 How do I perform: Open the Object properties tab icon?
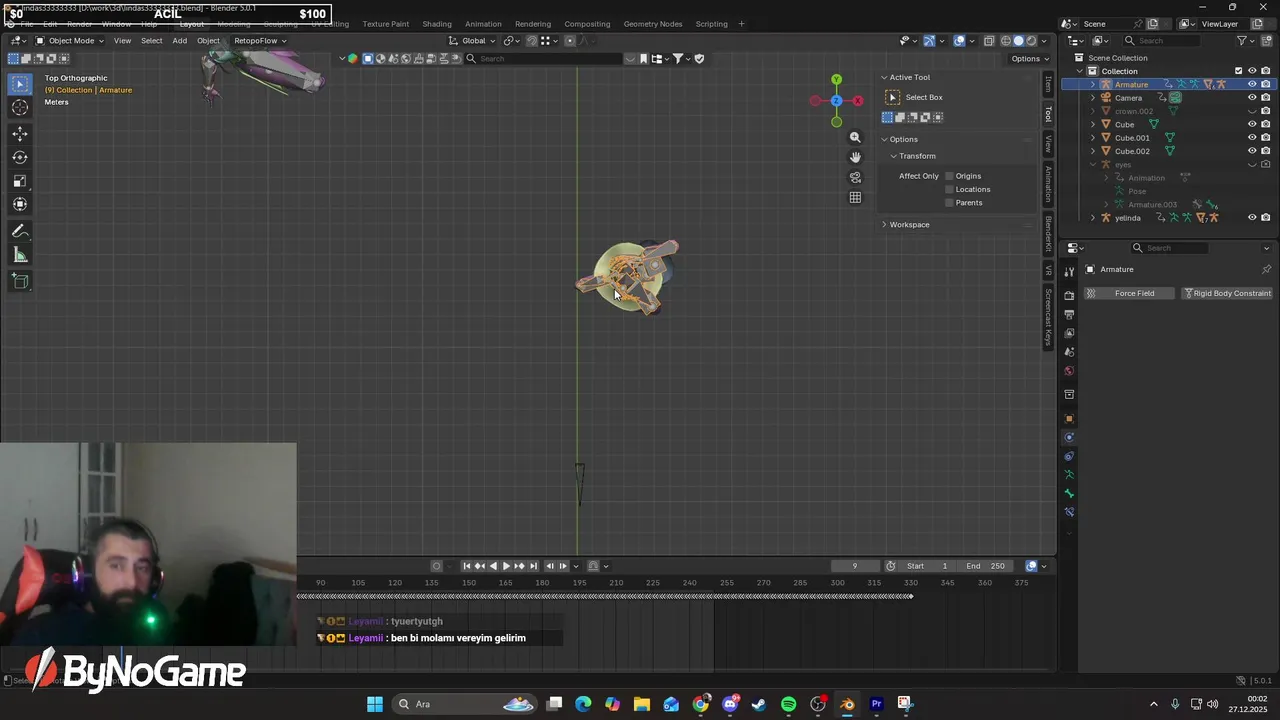coord(1069,418)
